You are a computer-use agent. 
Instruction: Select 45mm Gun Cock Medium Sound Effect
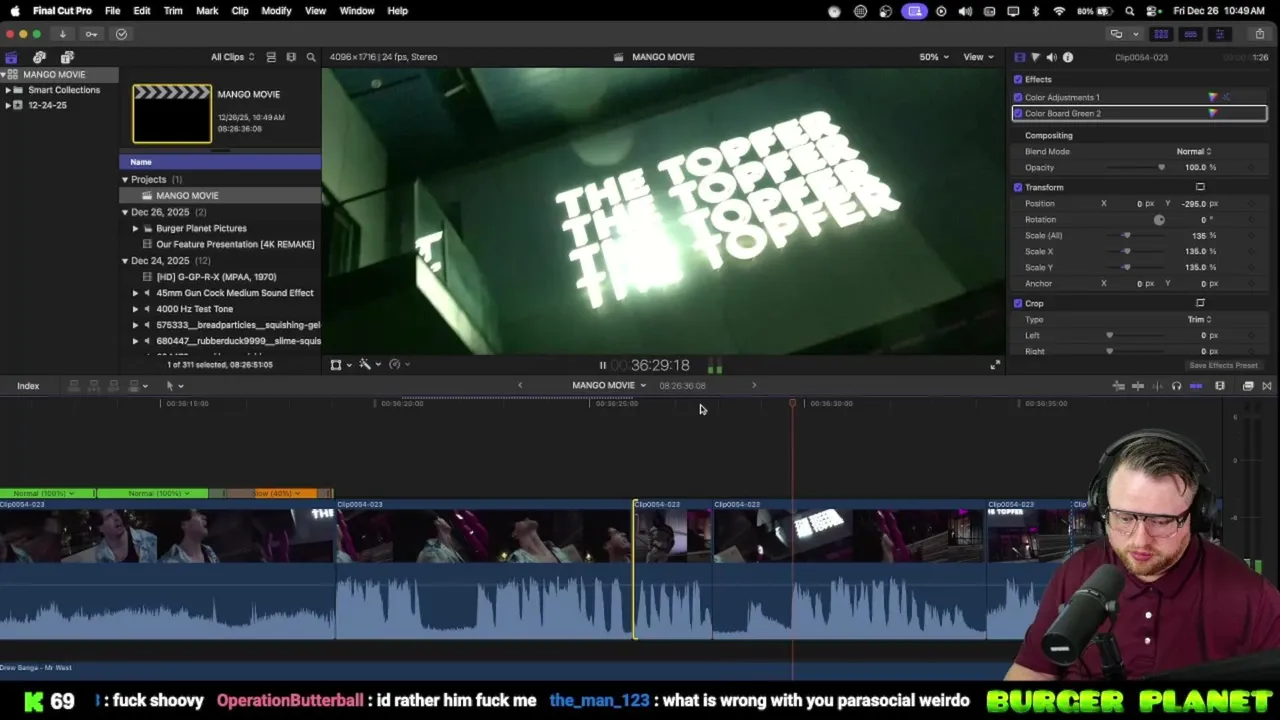[x=235, y=293]
